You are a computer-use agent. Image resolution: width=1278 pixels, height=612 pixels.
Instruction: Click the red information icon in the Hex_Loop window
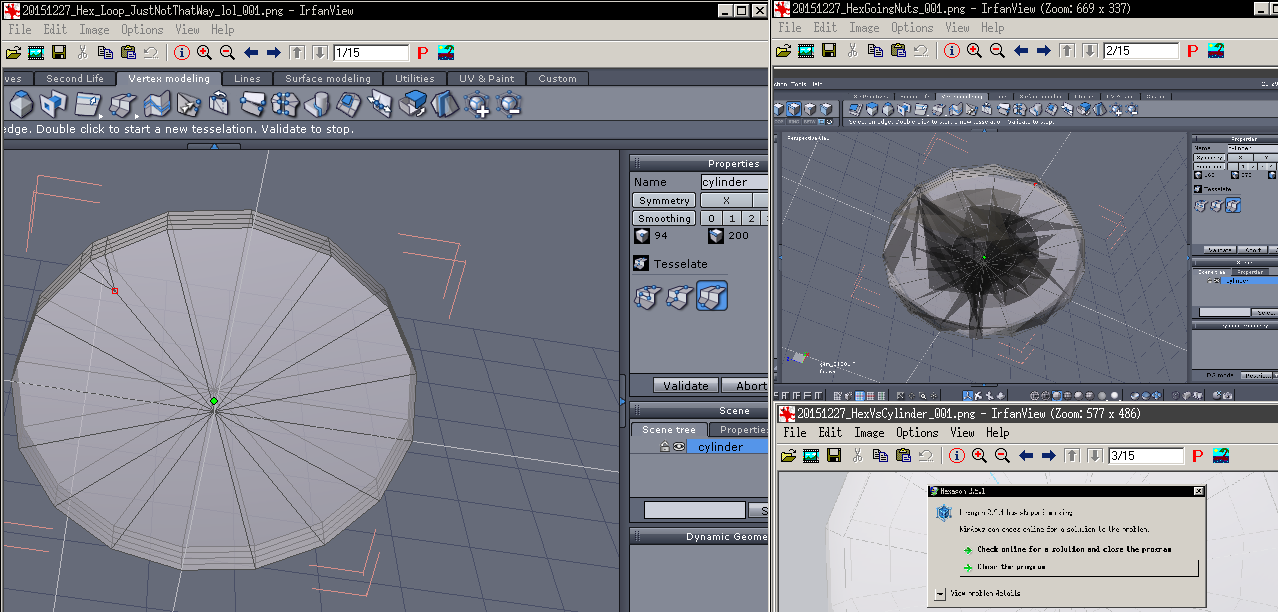tap(181, 53)
